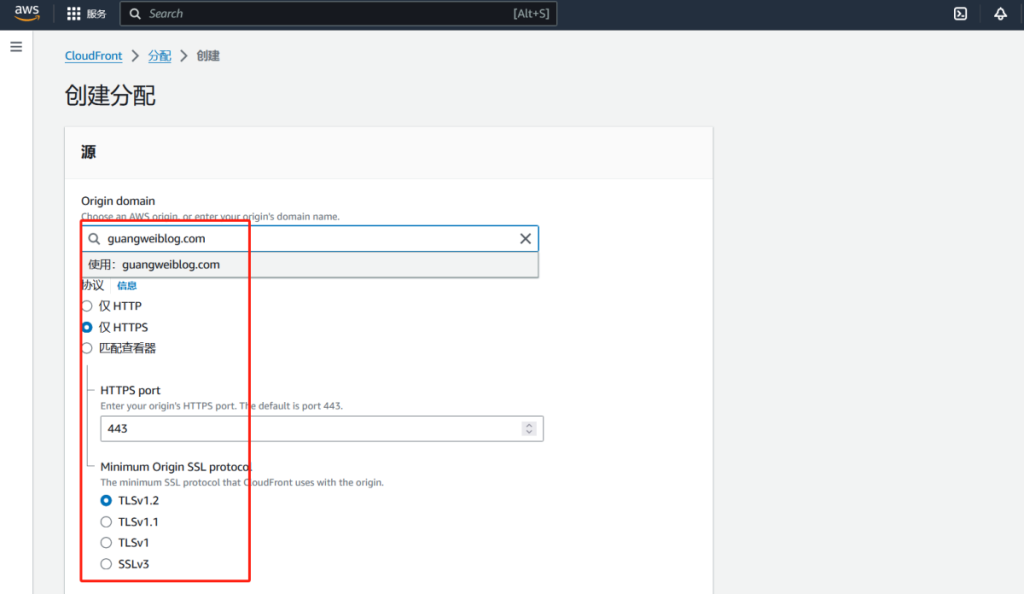Image resolution: width=1024 pixels, height=594 pixels.
Task: Click the Origin domain label
Action: point(118,201)
